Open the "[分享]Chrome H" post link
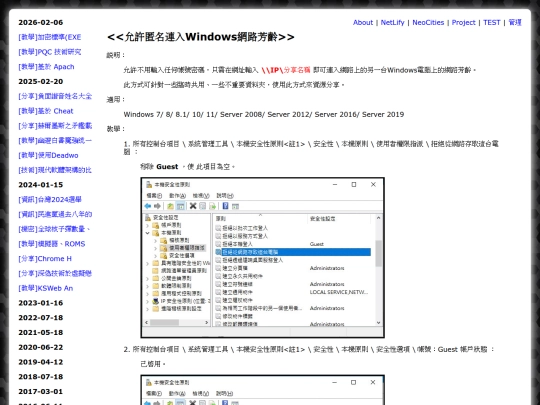540x405 pixels. click(x=45, y=259)
